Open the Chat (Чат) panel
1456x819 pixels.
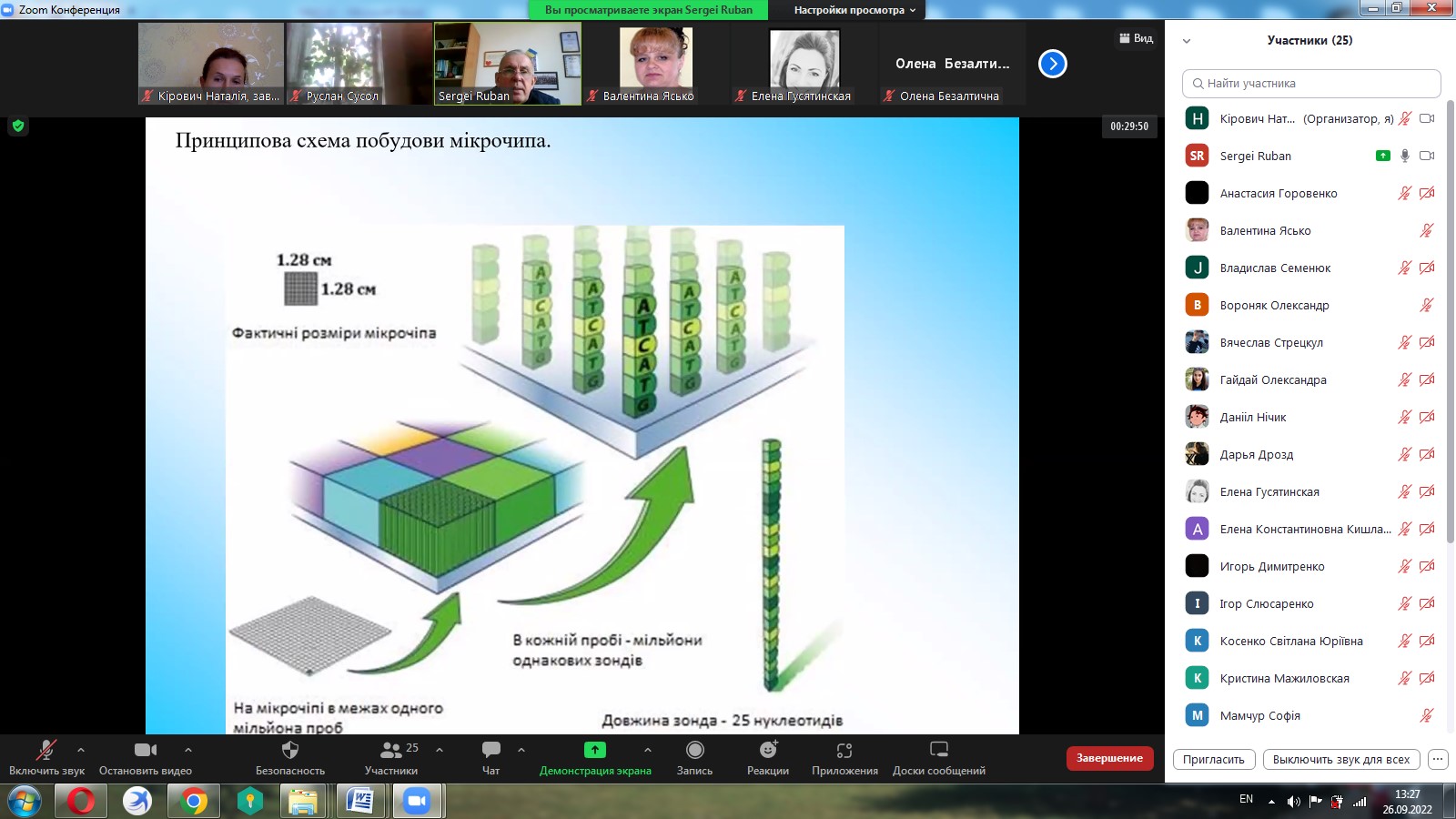[x=490, y=750]
